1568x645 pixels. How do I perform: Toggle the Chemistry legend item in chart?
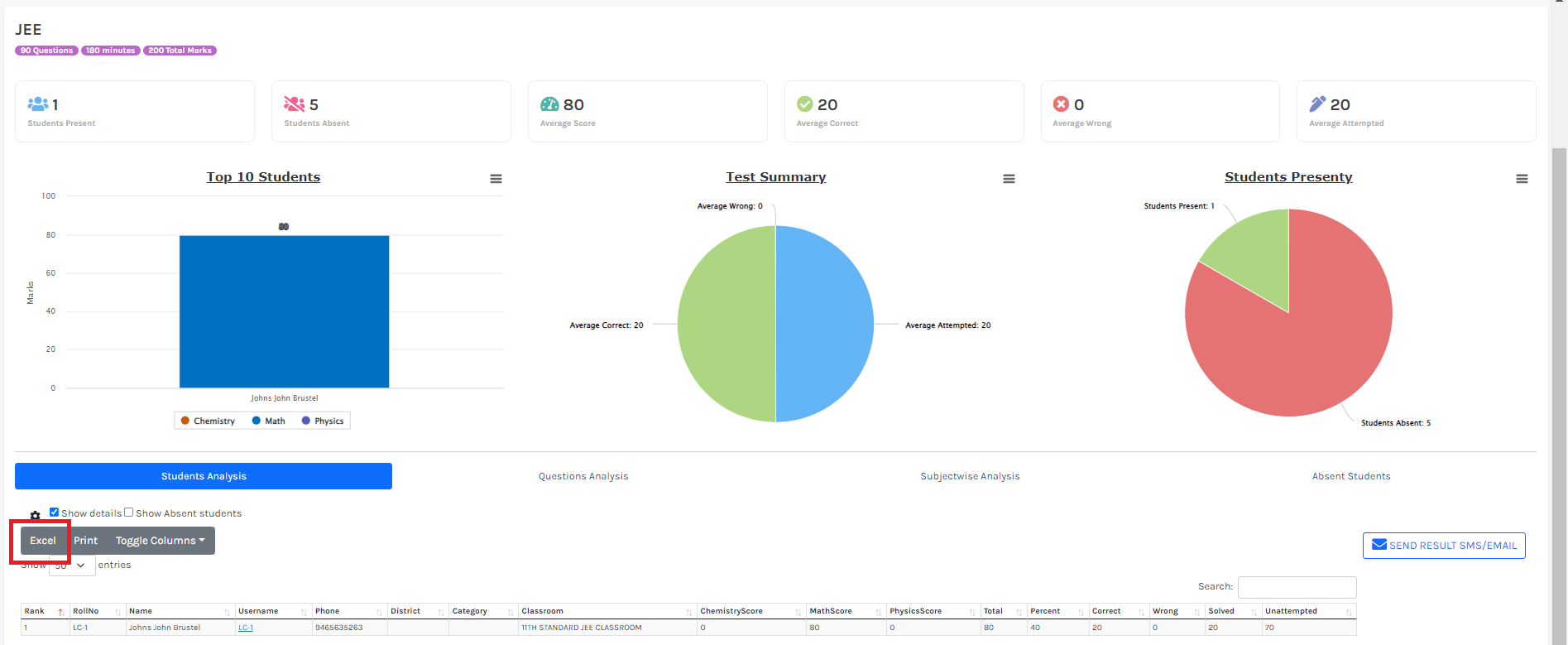point(208,421)
